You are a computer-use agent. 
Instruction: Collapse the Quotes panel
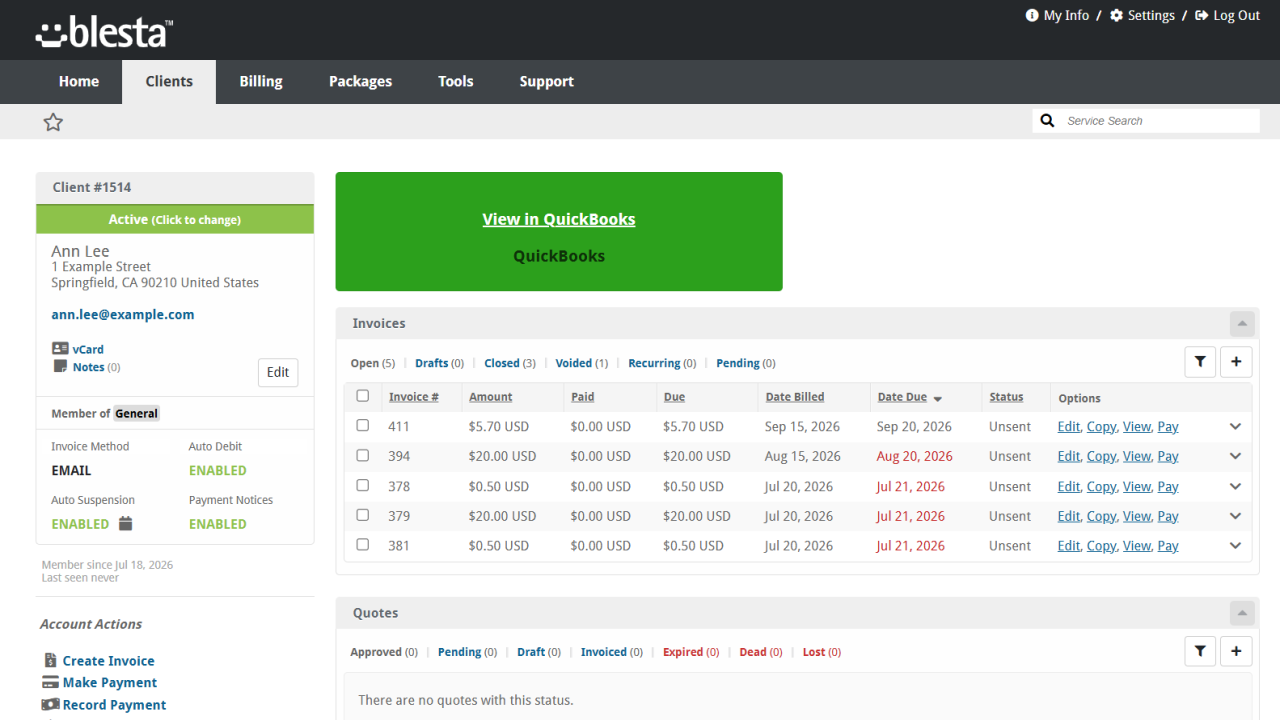click(x=1242, y=613)
